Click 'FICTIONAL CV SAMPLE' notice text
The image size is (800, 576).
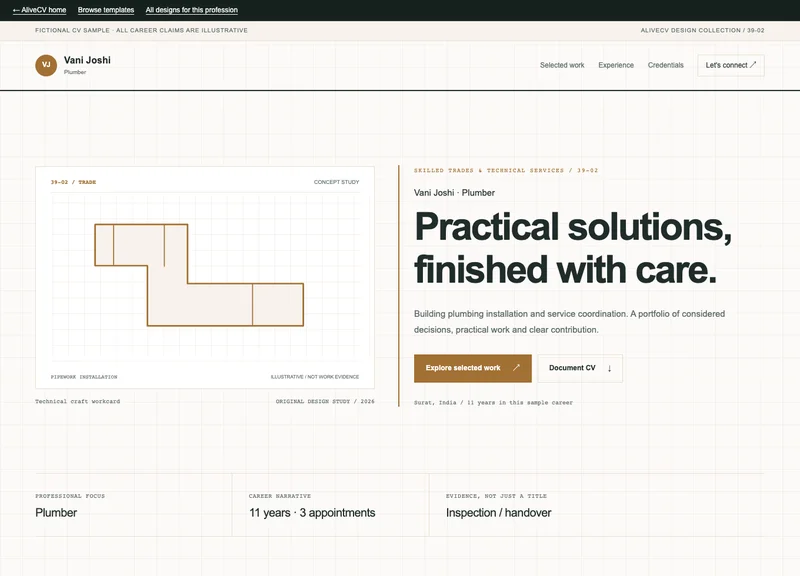point(141,30)
